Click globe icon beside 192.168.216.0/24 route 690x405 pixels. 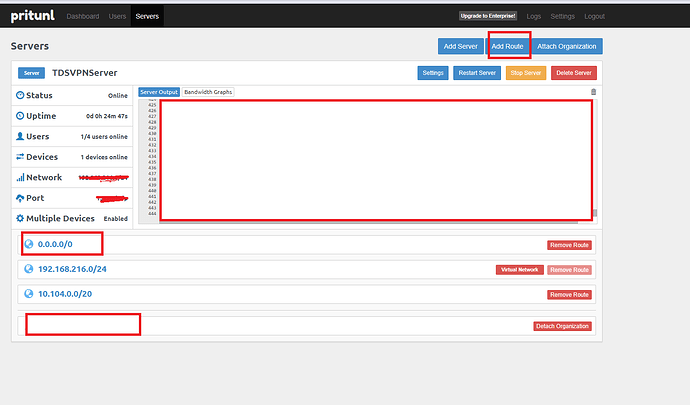(x=29, y=269)
